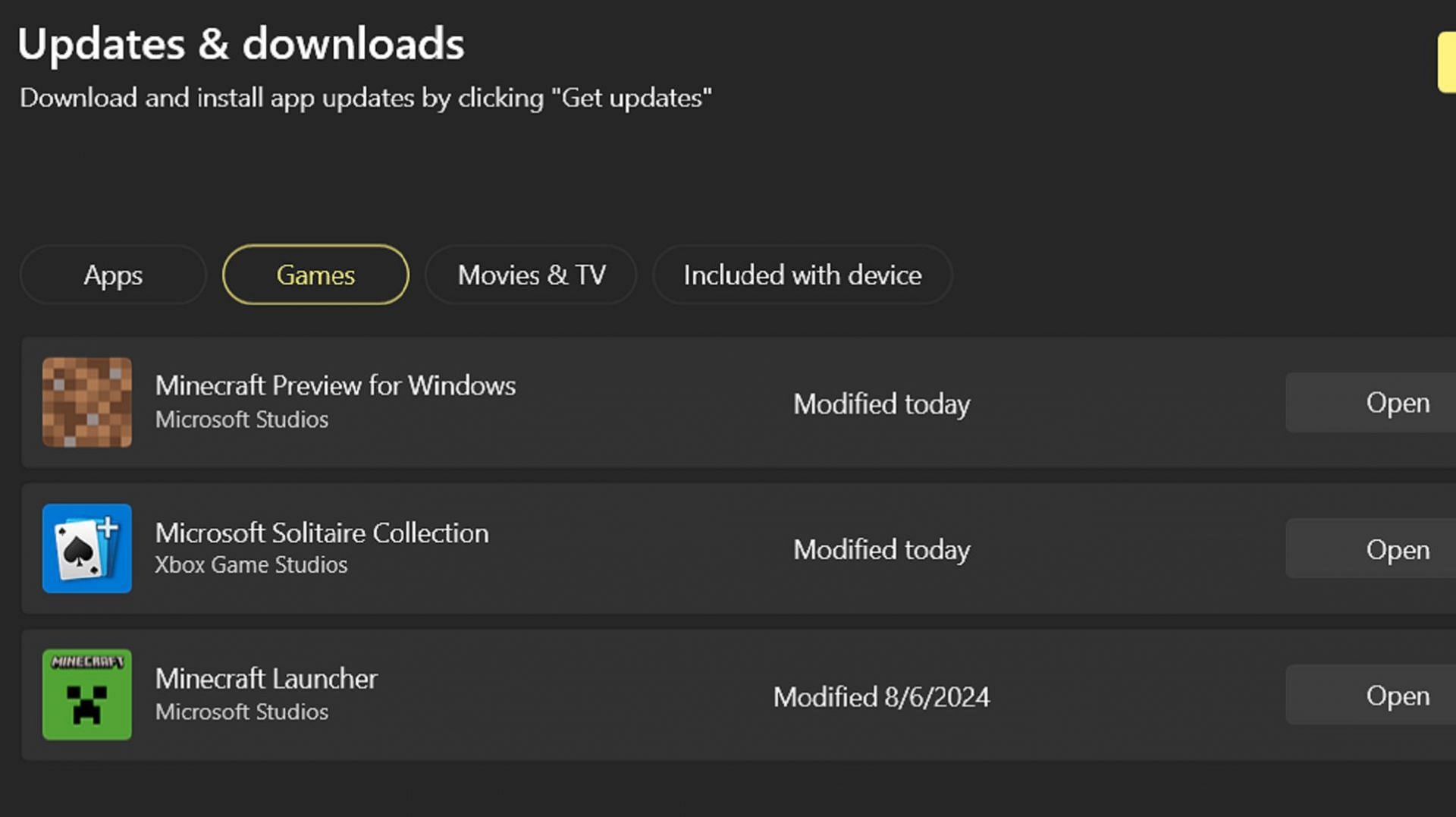This screenshot has height=817, width=1456.
Task: Switch to the Movies & TV tab
Action: [531, 275]
